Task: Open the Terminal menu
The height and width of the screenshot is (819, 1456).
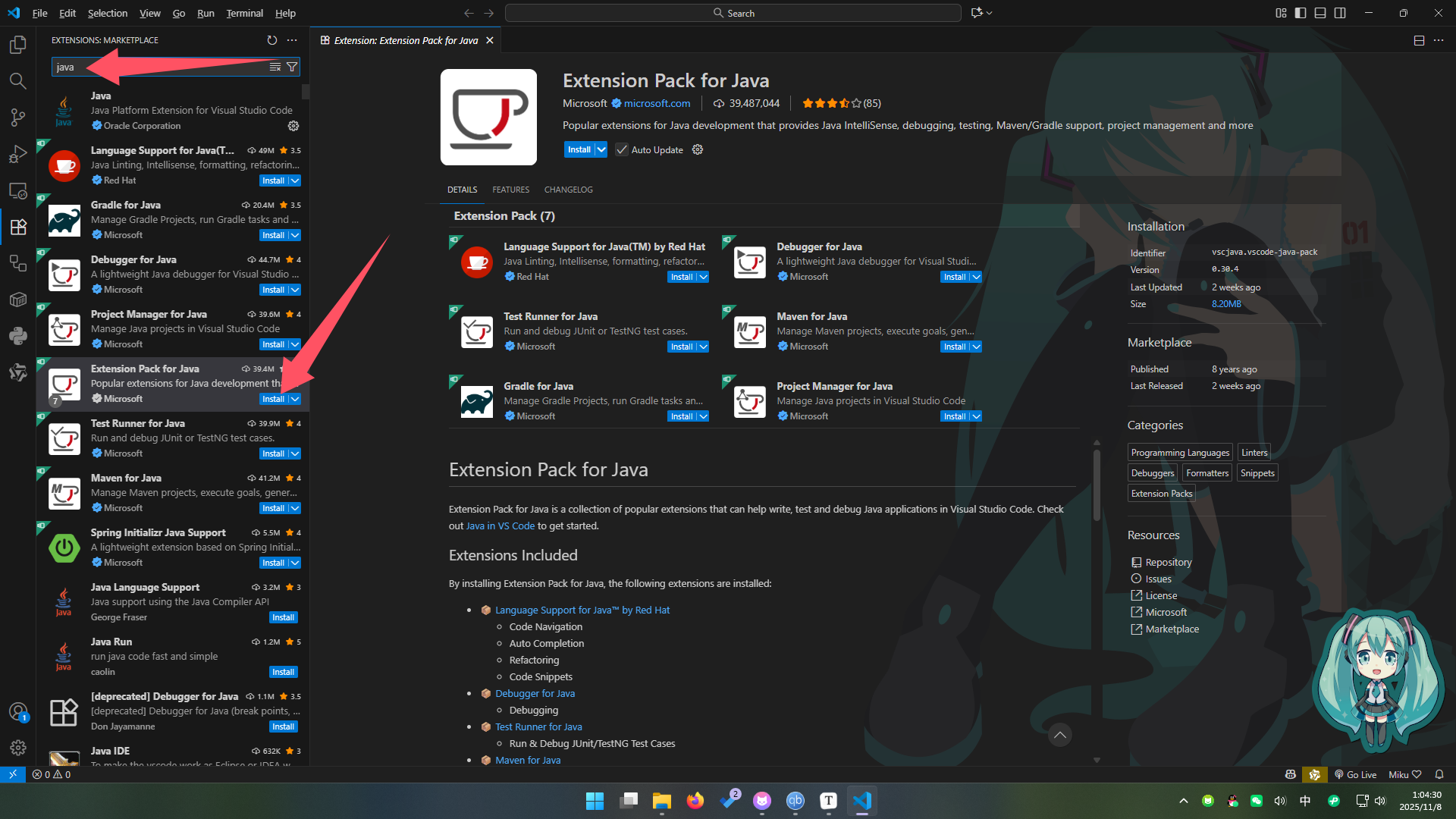Action: (x=244, y=13)
